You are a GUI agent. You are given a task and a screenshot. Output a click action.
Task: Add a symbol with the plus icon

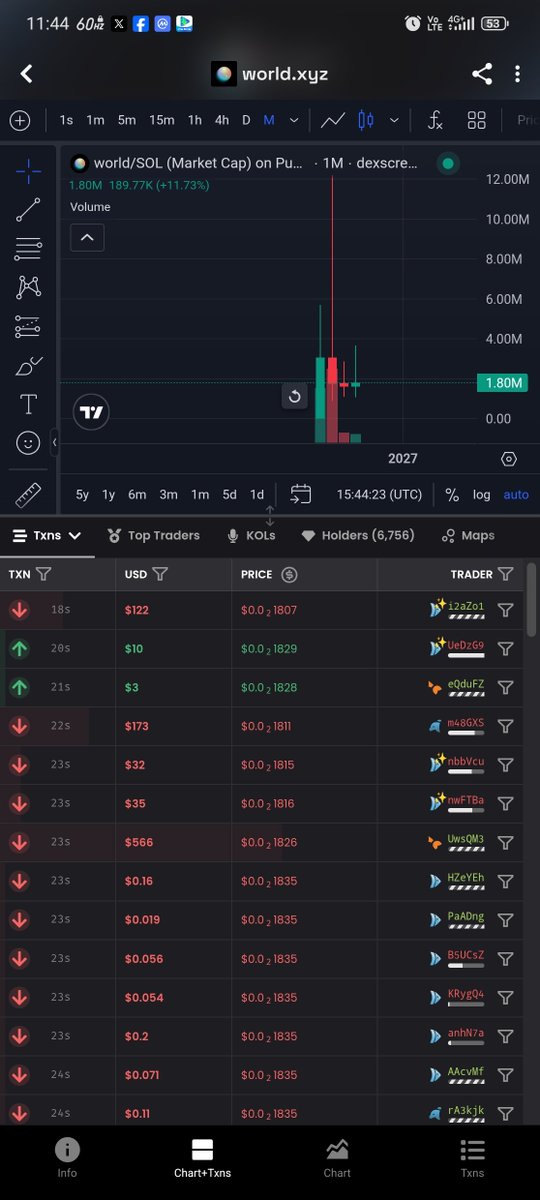point(20,120)
